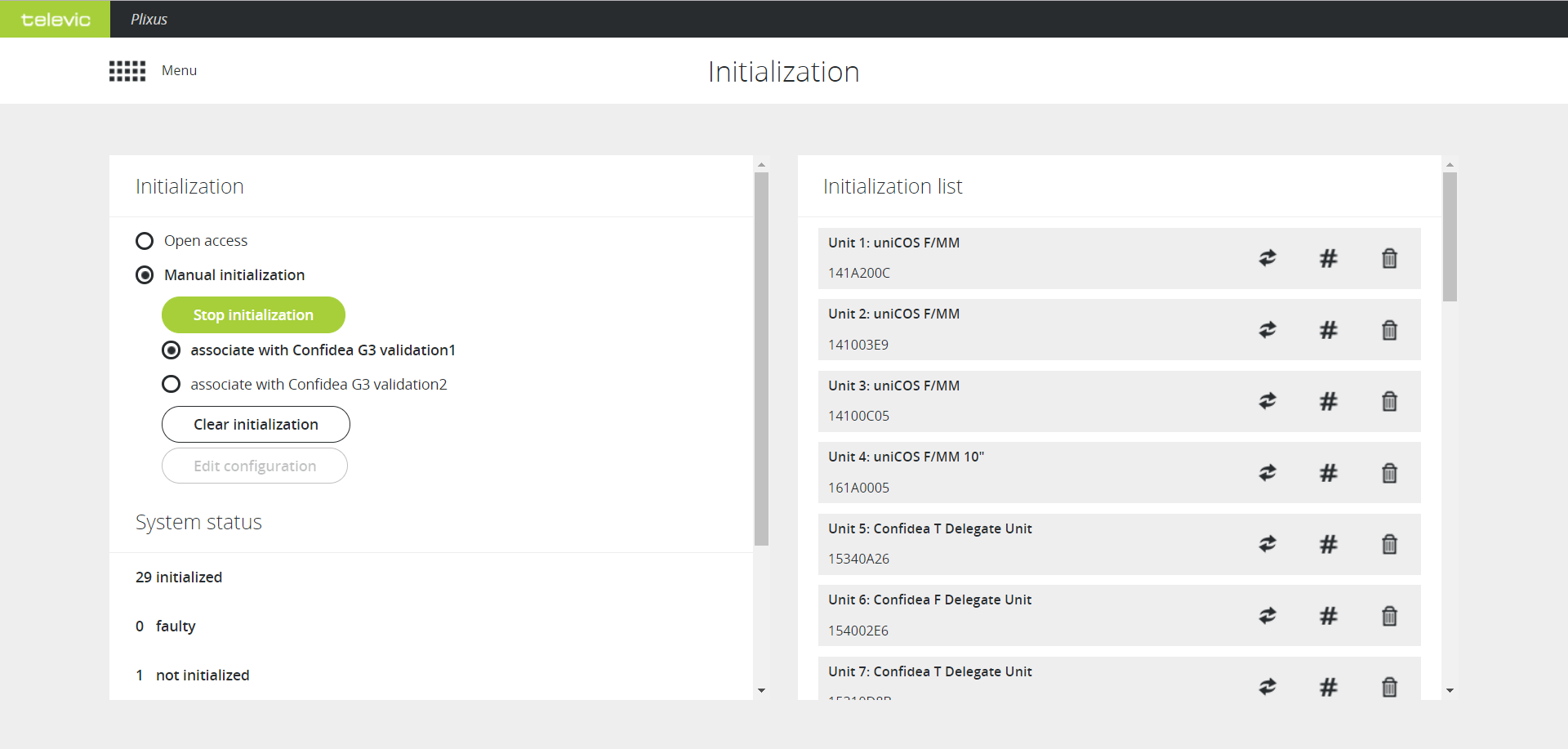Delete Unit 1 uniCOS F/MM
The height and width of the screenshot is (749, 1568).
pyautogui.click(x=1388, y=258)
